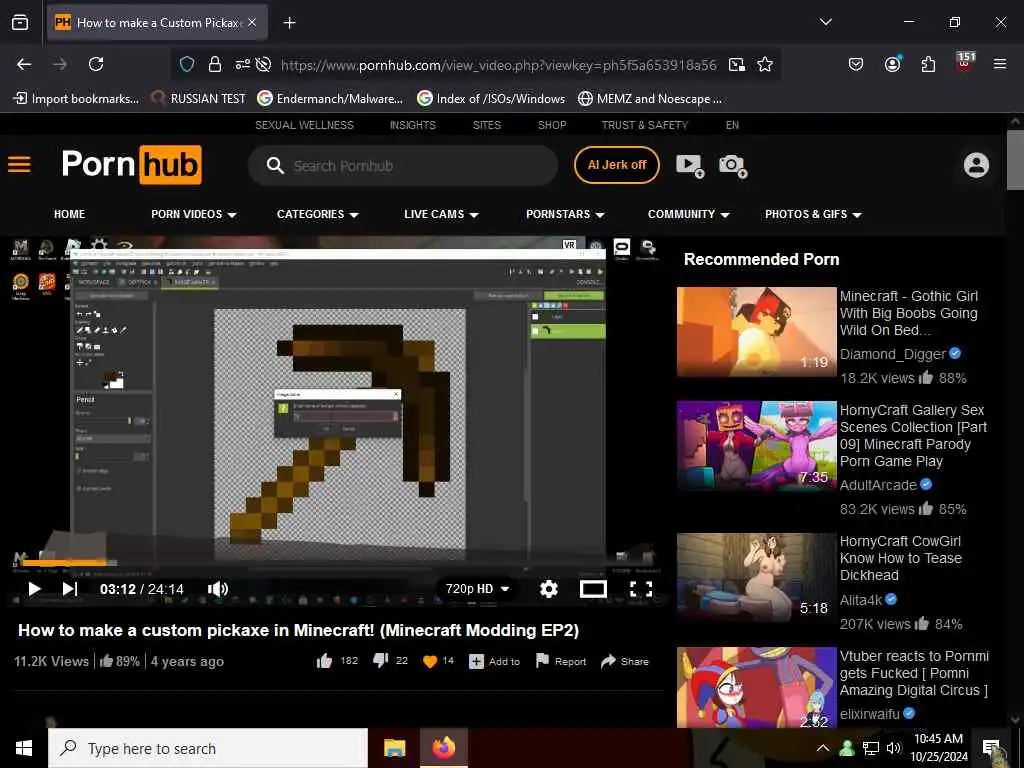Image resolution: width=1024 pixels, height=768 pixels.
Task: Open Trust & Safety link
Action: 645,125
